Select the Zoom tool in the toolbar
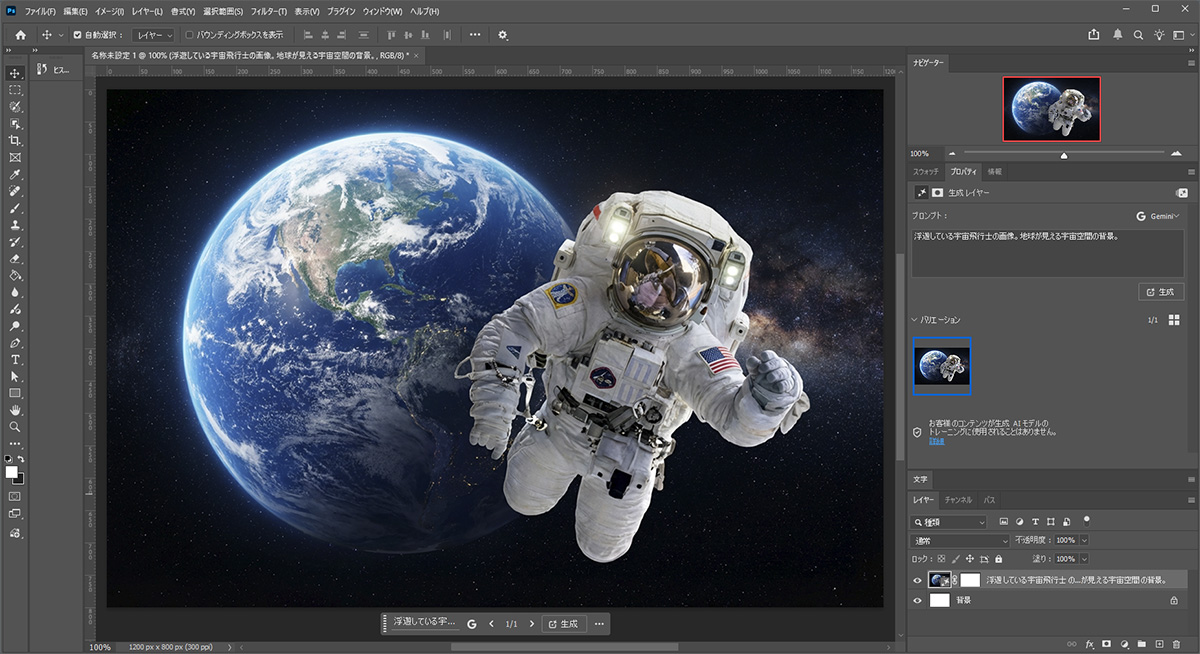The image size is (1200, 654). click(14, 427)
